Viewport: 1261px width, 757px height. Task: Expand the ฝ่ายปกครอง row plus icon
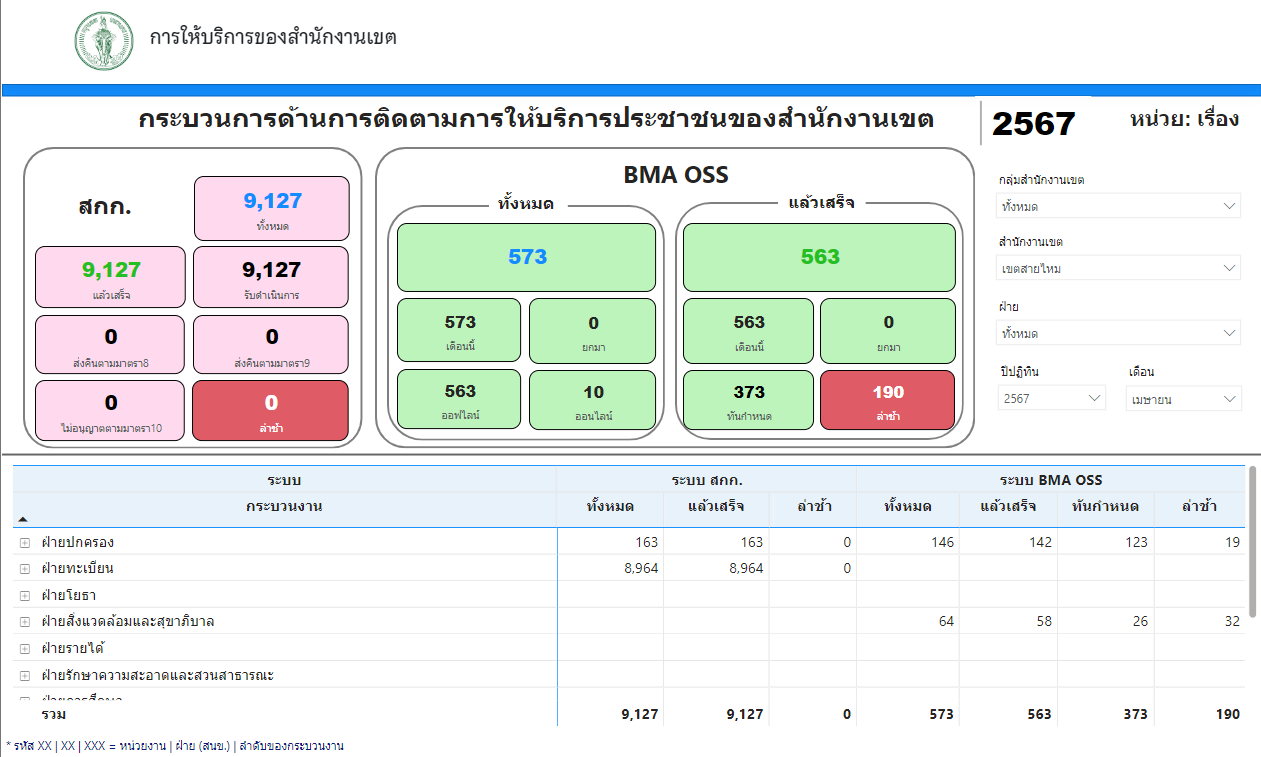pyautogui.click(x=25, y=542)
